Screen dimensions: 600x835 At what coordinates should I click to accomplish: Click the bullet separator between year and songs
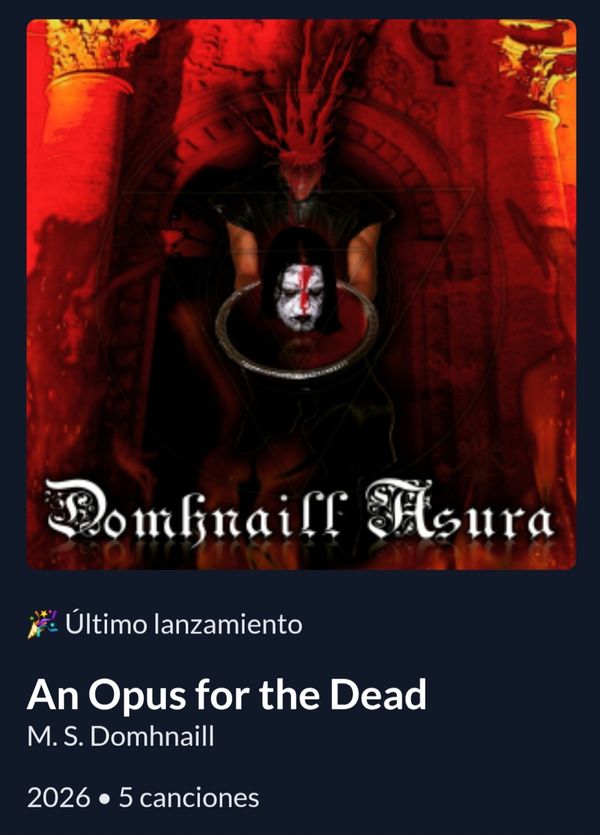point(105,799)
